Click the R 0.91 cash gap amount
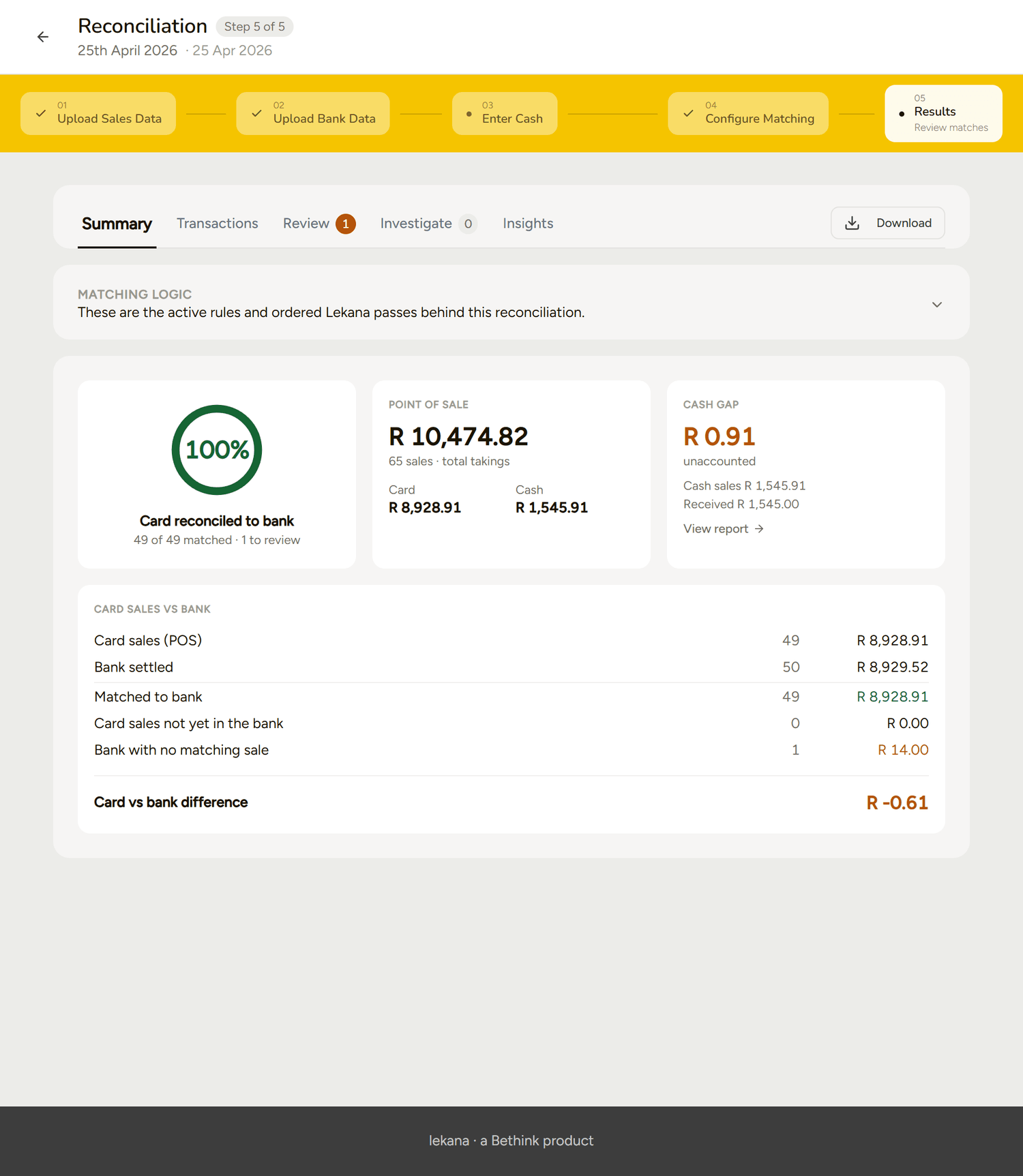 [x=719, y=436]
